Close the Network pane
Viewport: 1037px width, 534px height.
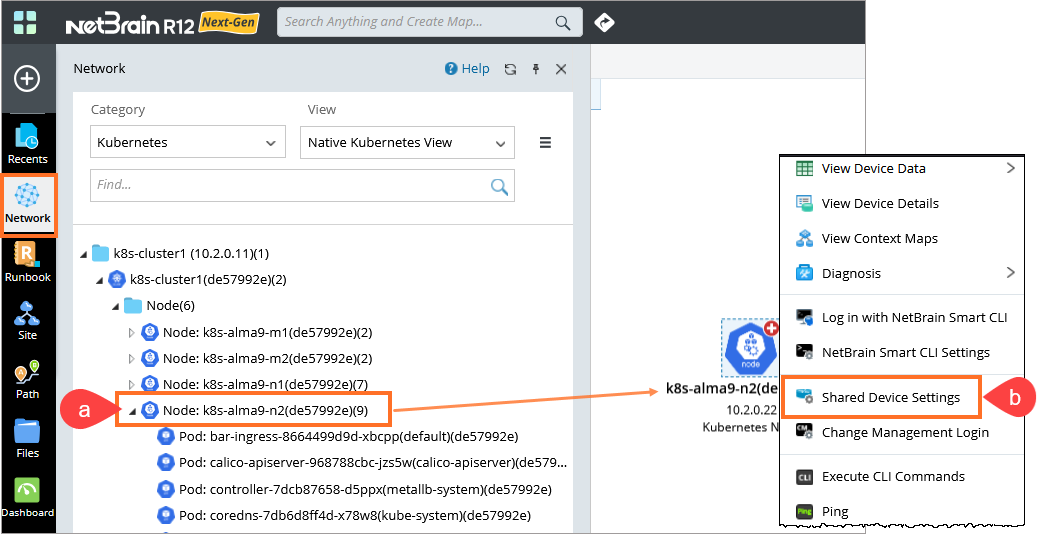click(x=561, y=69)
